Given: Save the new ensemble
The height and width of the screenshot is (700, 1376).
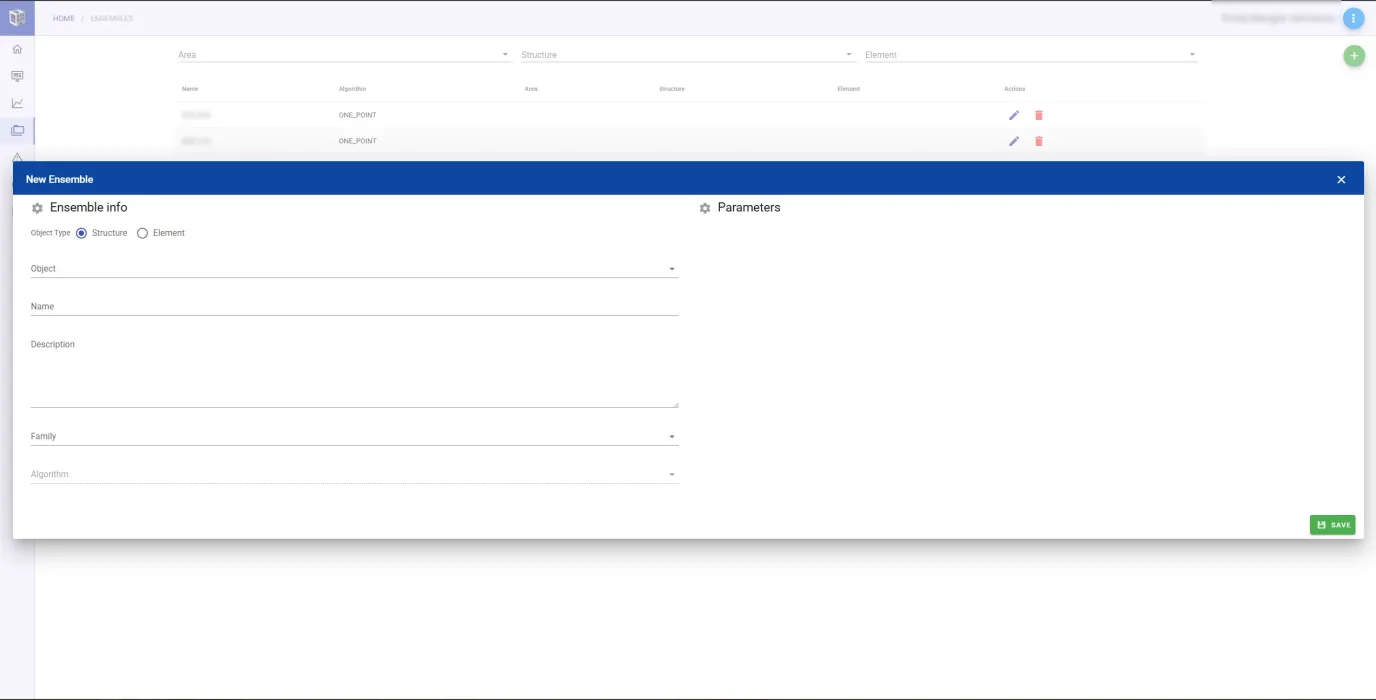Looking at the screenshot, I should (x=1332, y=524).
